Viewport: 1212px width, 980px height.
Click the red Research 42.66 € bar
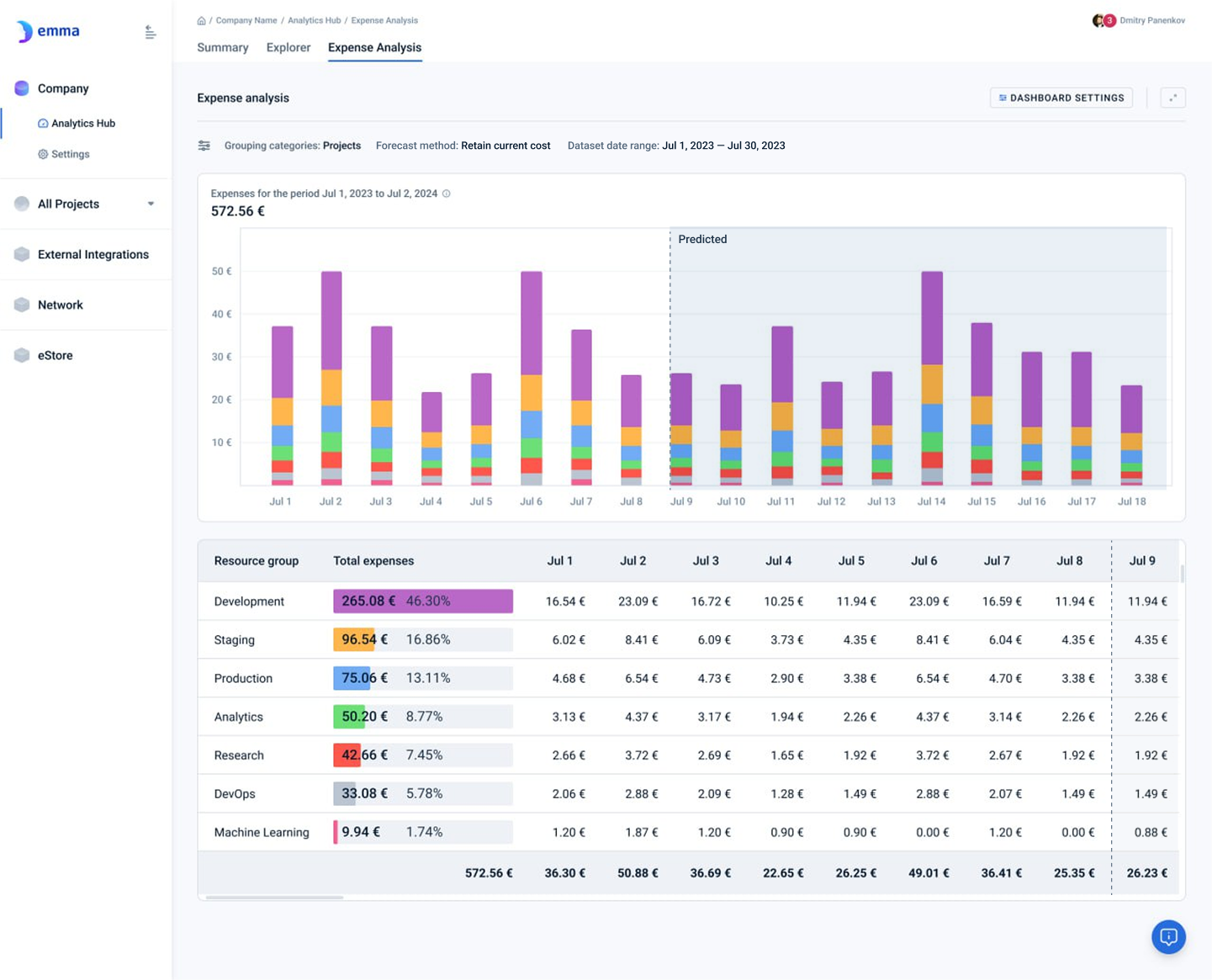point(347,755)
